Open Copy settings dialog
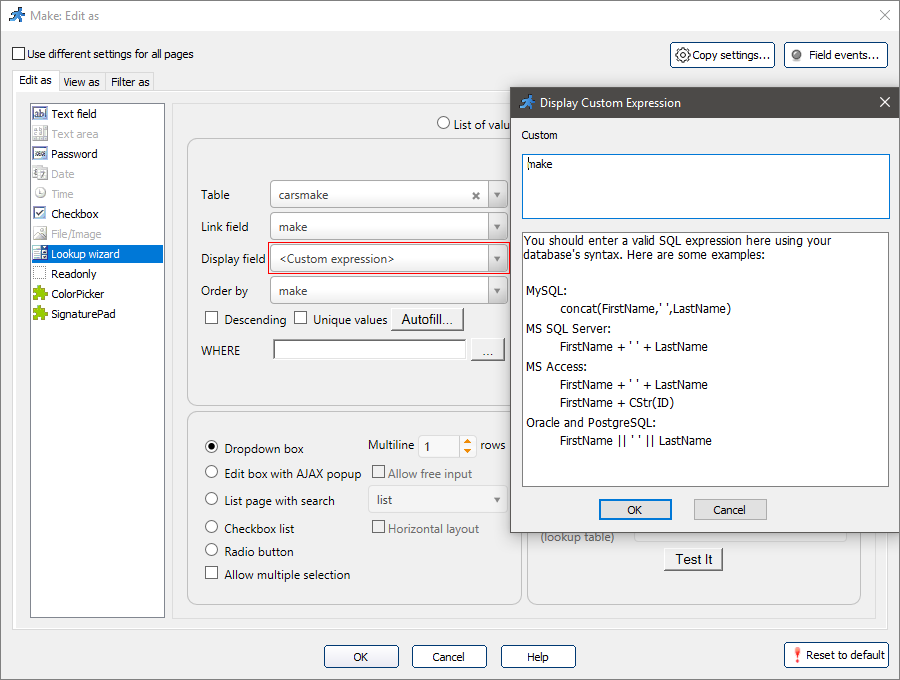 pos(722,55)
